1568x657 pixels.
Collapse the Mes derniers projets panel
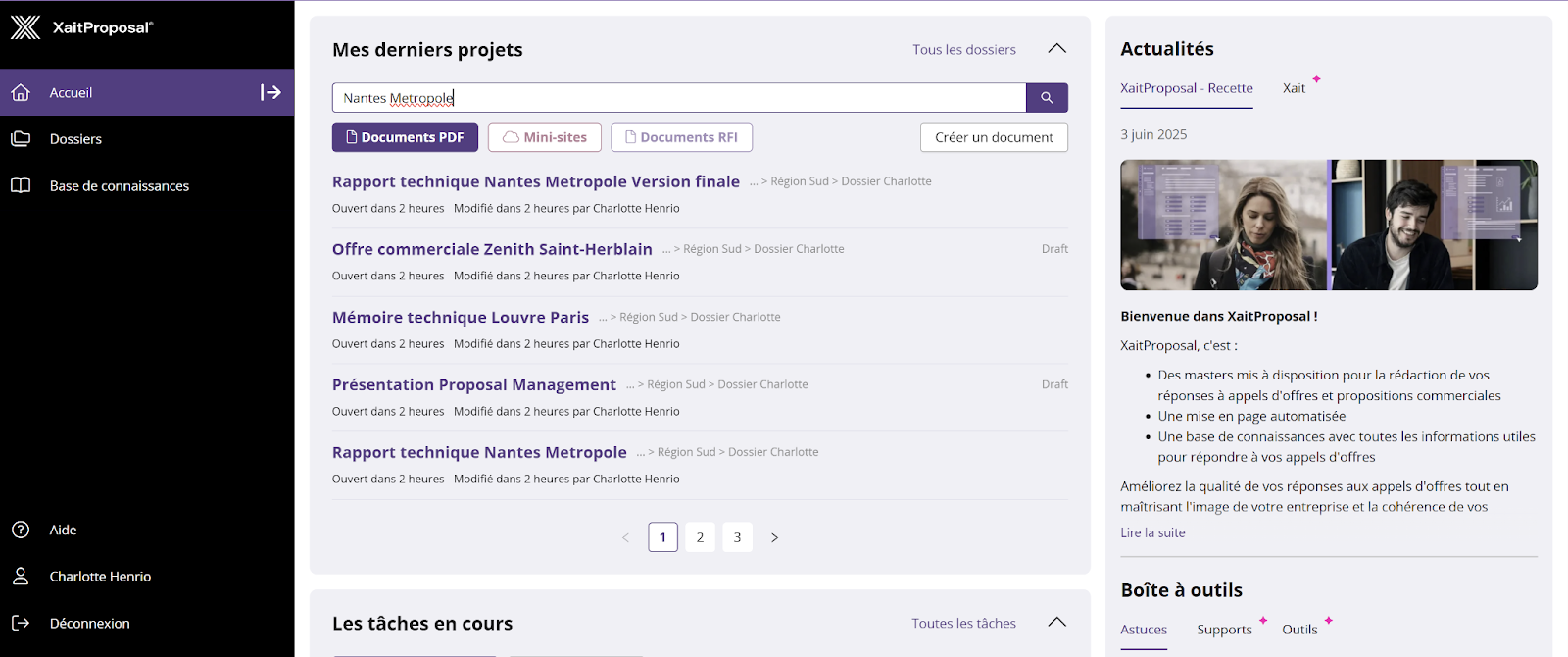[1056, 49]
